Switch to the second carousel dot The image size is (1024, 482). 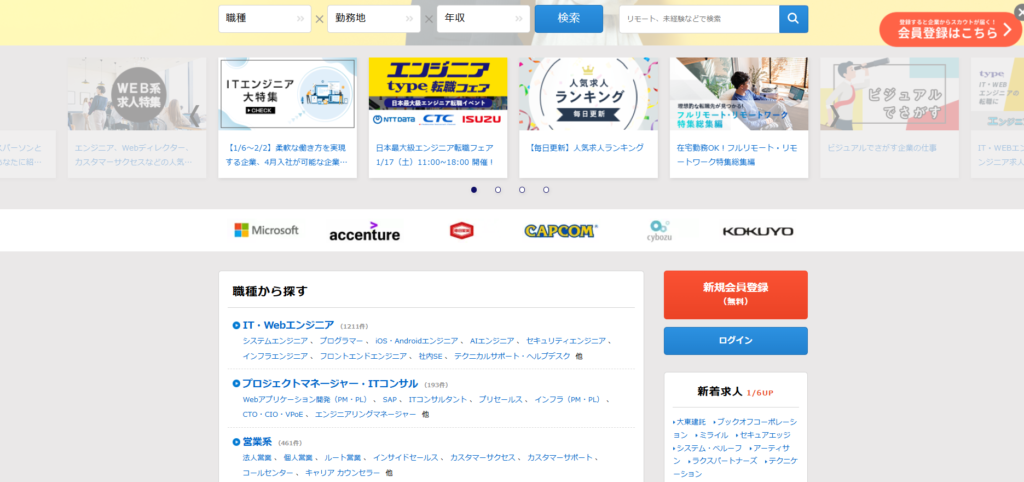(x=498, y=189)
